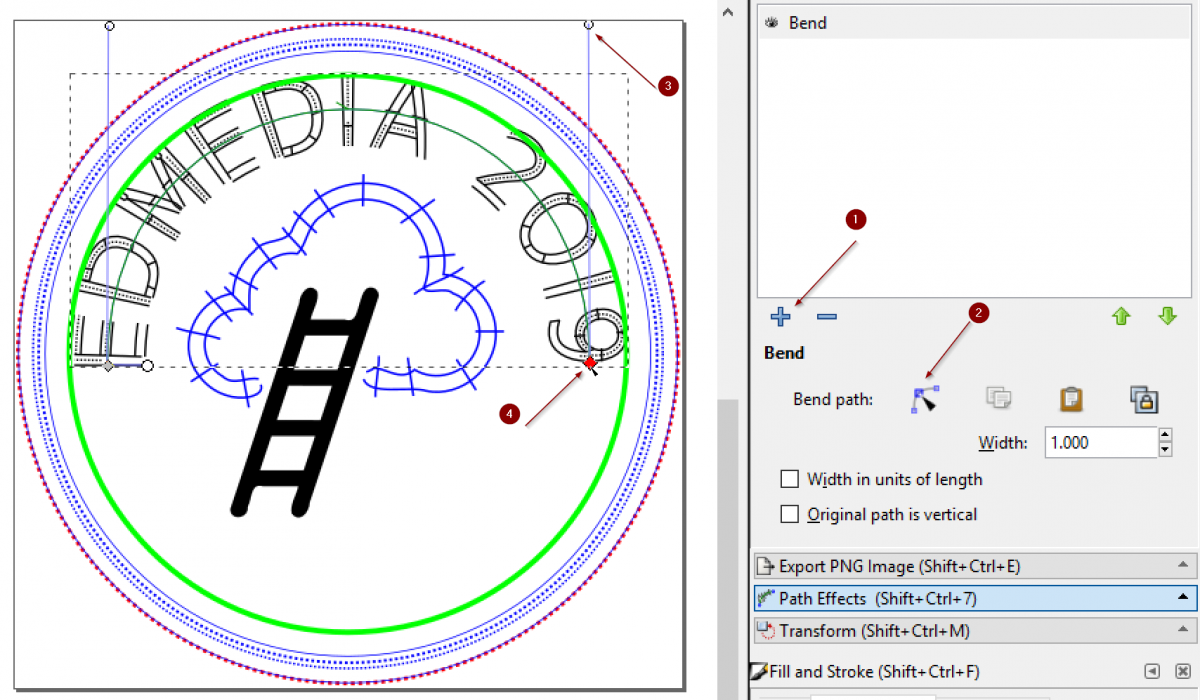1200x700 pixels.
Task: Move Bend effect up with green arrow
Action: pos(1121,317)
